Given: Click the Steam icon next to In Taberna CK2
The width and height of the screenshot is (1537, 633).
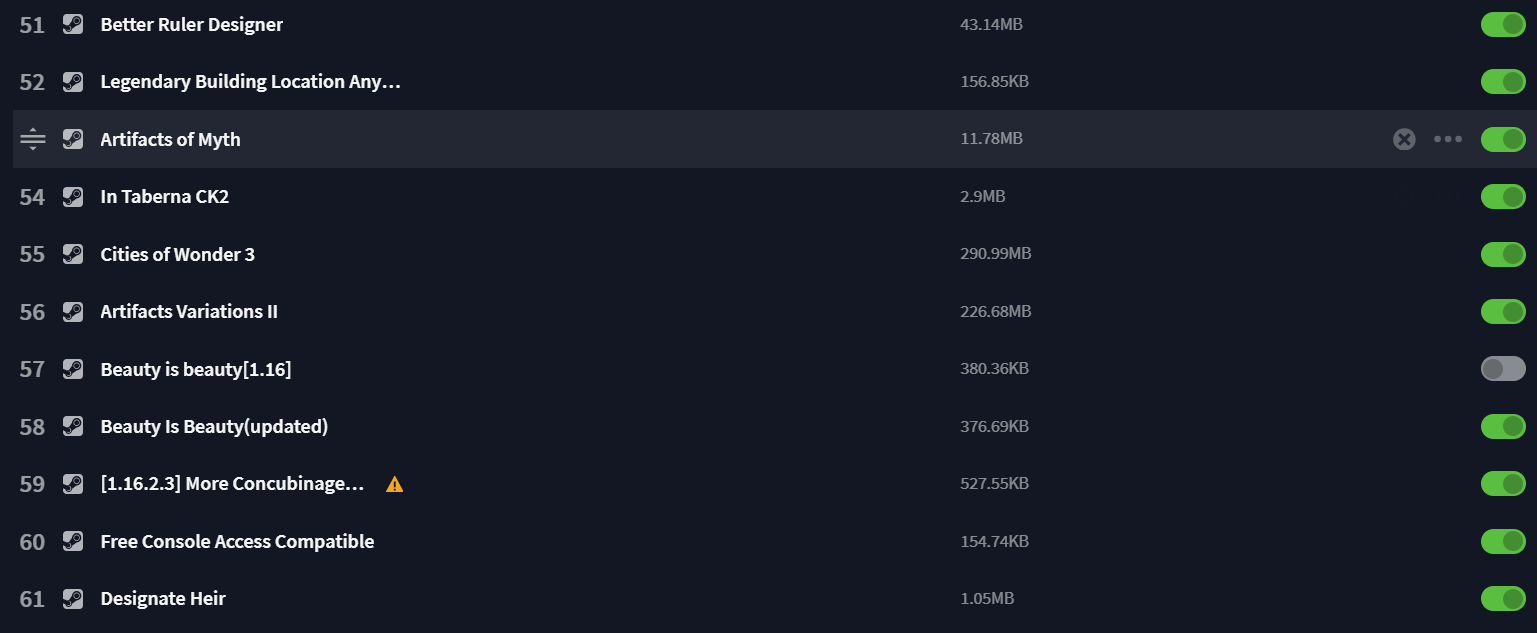Looking at the screenshot, I should (72, 197).
